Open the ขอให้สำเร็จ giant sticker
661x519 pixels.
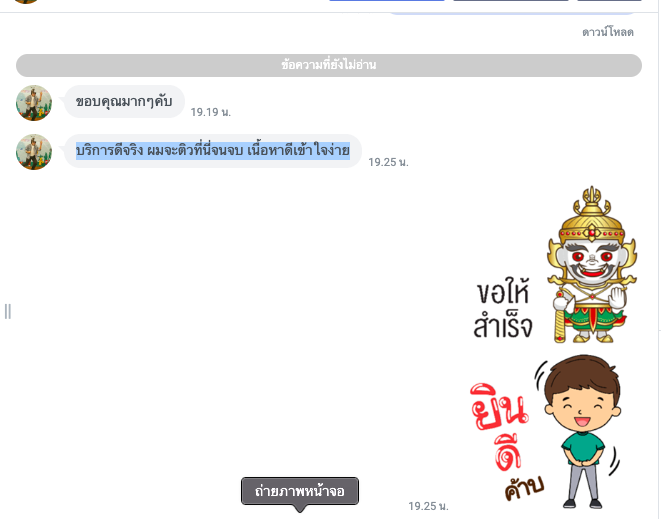click(555, 265)
